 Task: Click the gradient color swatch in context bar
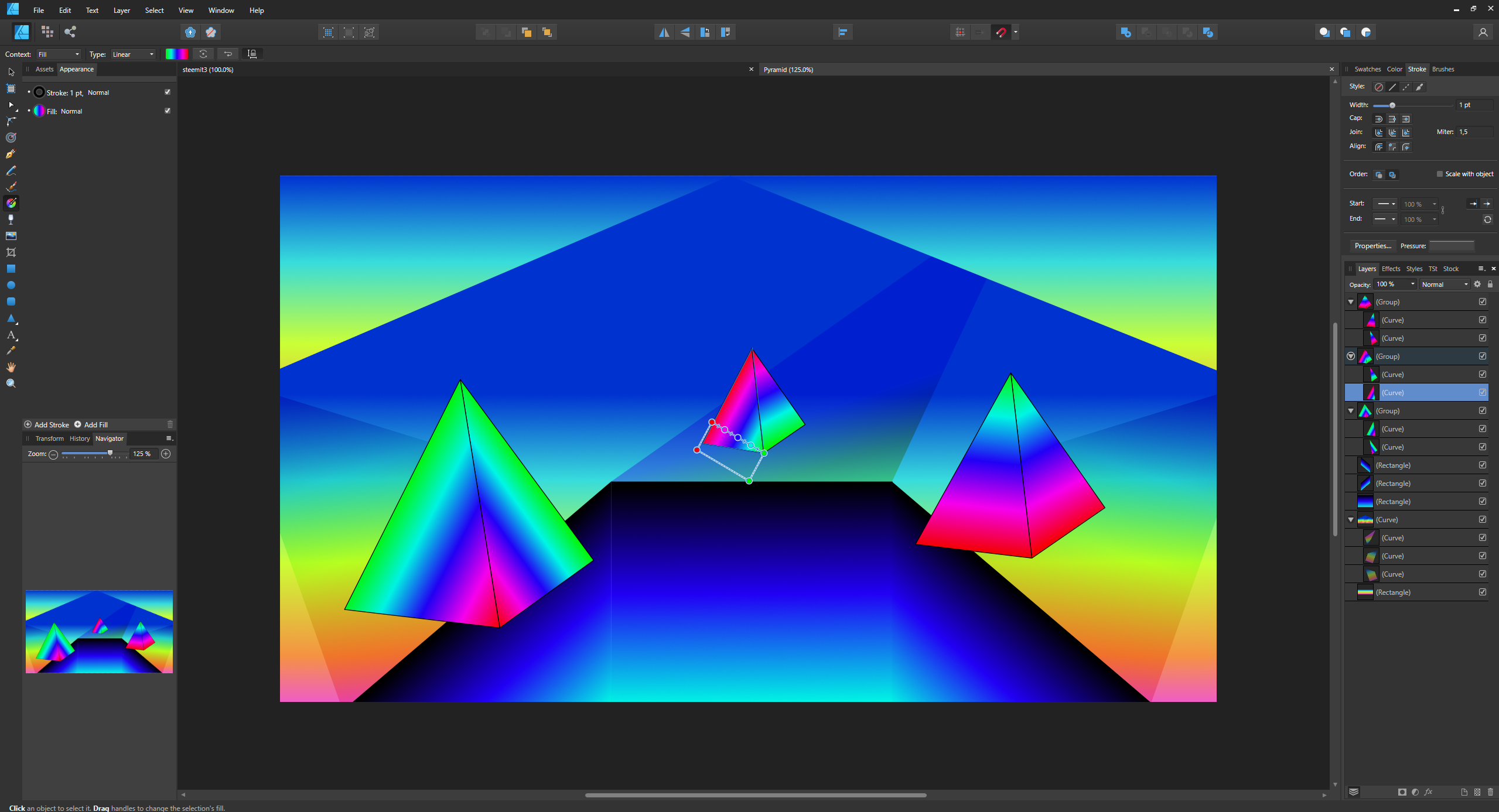coord(176,54)
